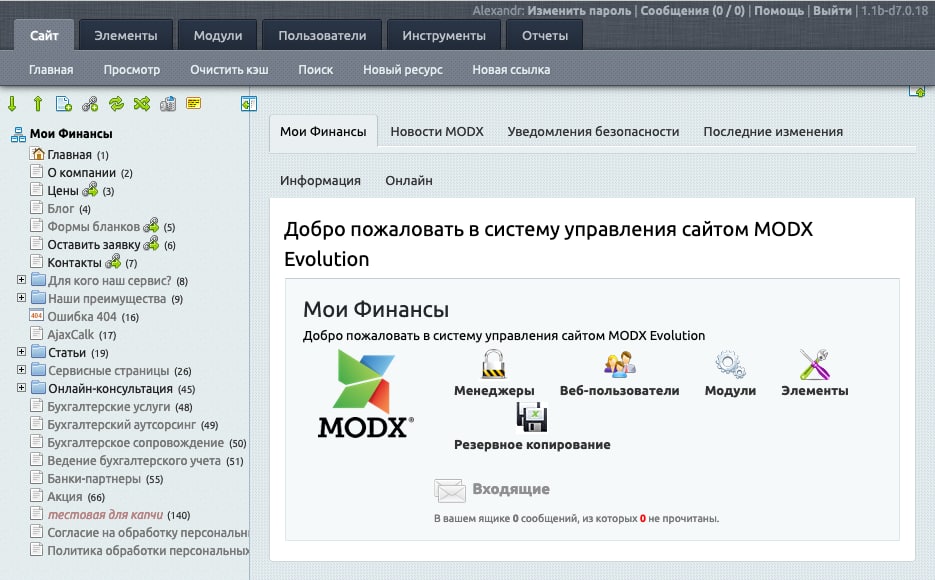The width and height of the screenshot is (935, 580).
Task: Open Резервное копирование via floppy icon
Action: pyautogui.click(x=532, y=417)
